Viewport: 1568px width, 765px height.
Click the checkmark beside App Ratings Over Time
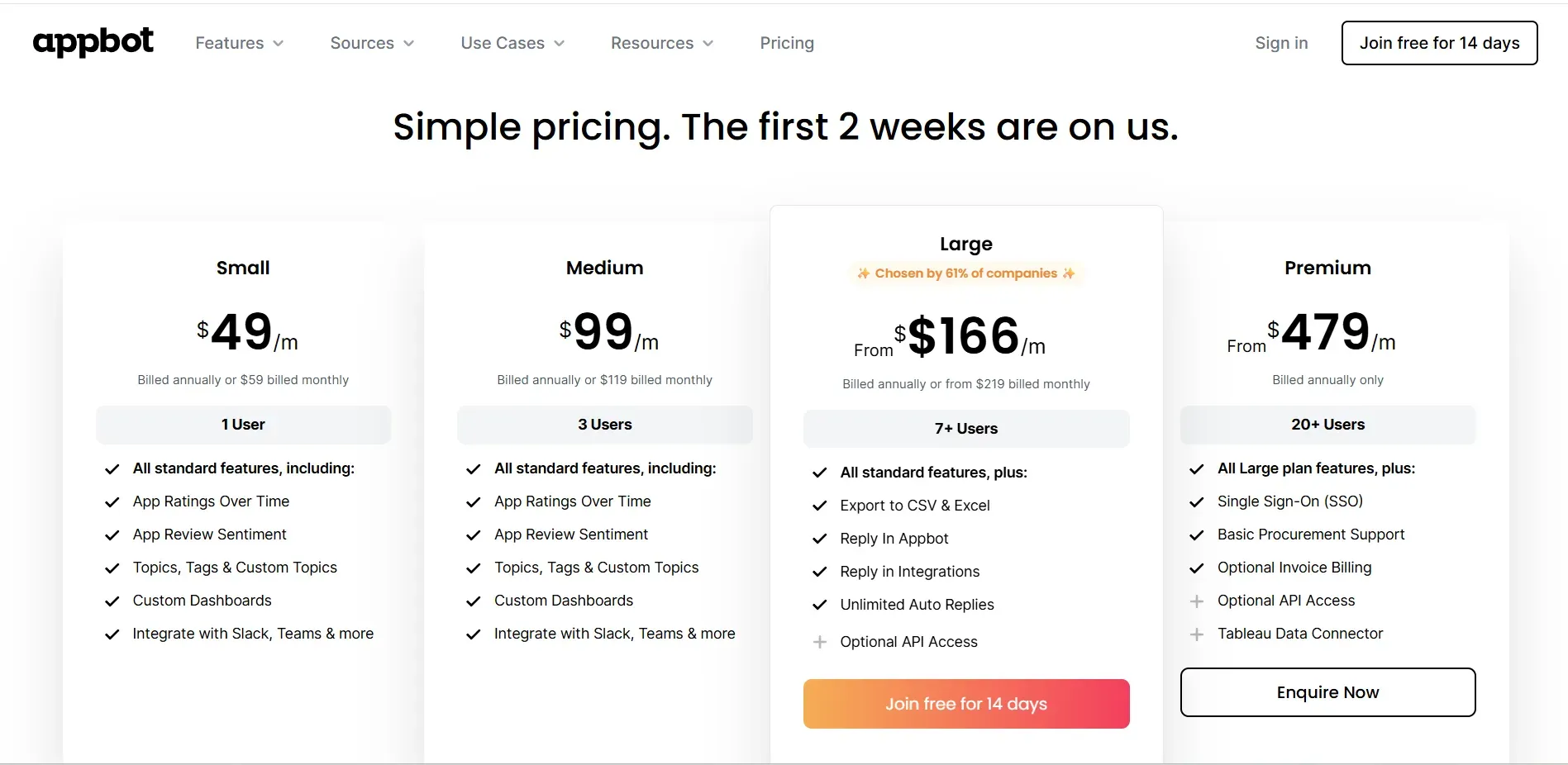112,502
